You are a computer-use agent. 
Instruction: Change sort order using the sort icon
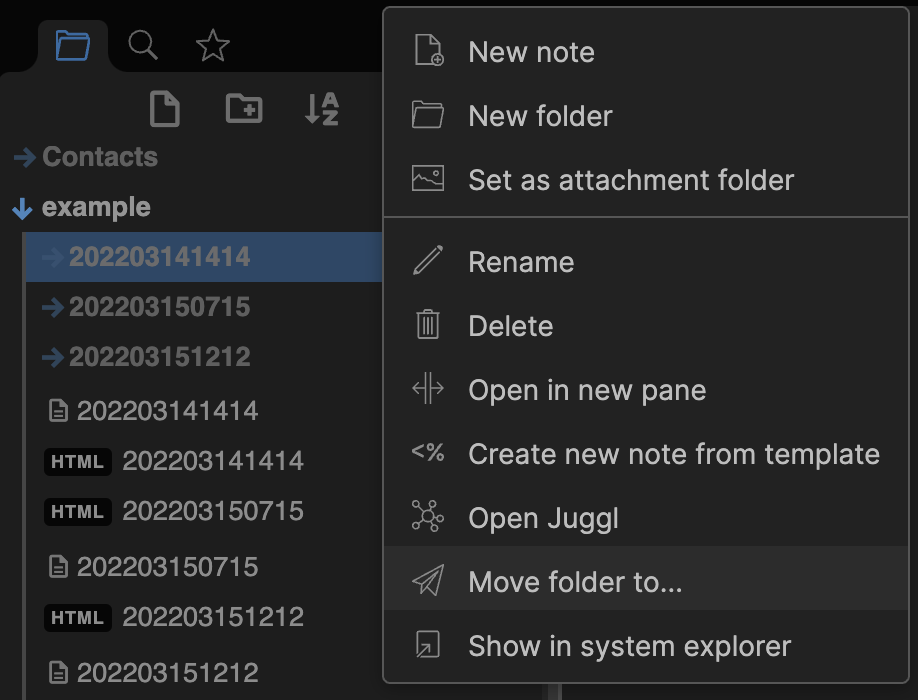pyautogui.click(x=319, y=109)
